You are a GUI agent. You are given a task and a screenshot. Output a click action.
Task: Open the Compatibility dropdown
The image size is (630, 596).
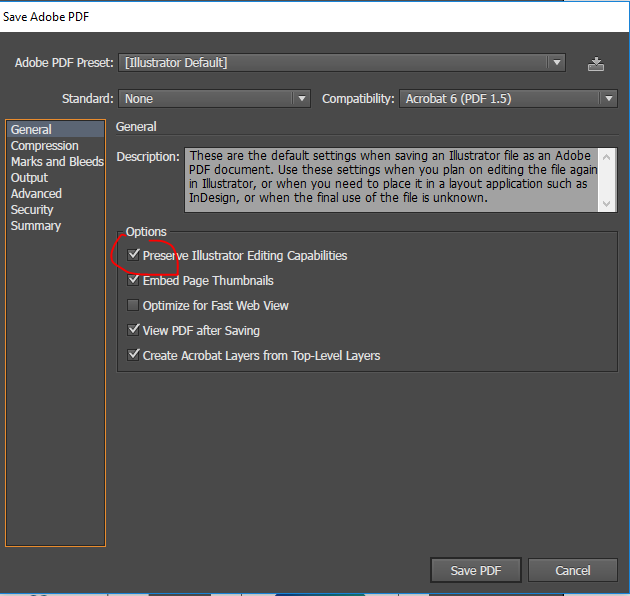click(x=508, y=98)
